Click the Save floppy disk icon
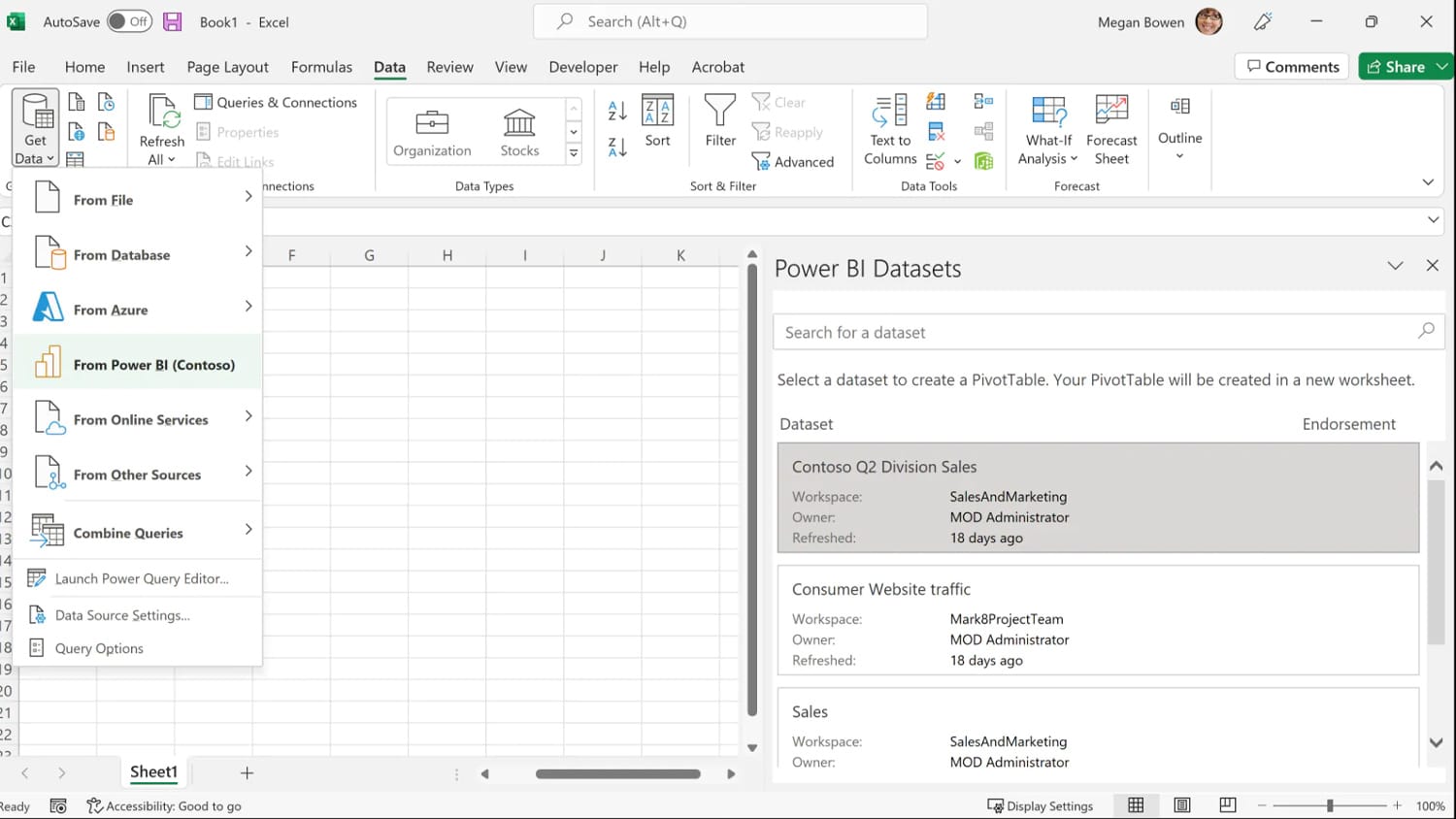1456x819 pixels. pos(172,21)
